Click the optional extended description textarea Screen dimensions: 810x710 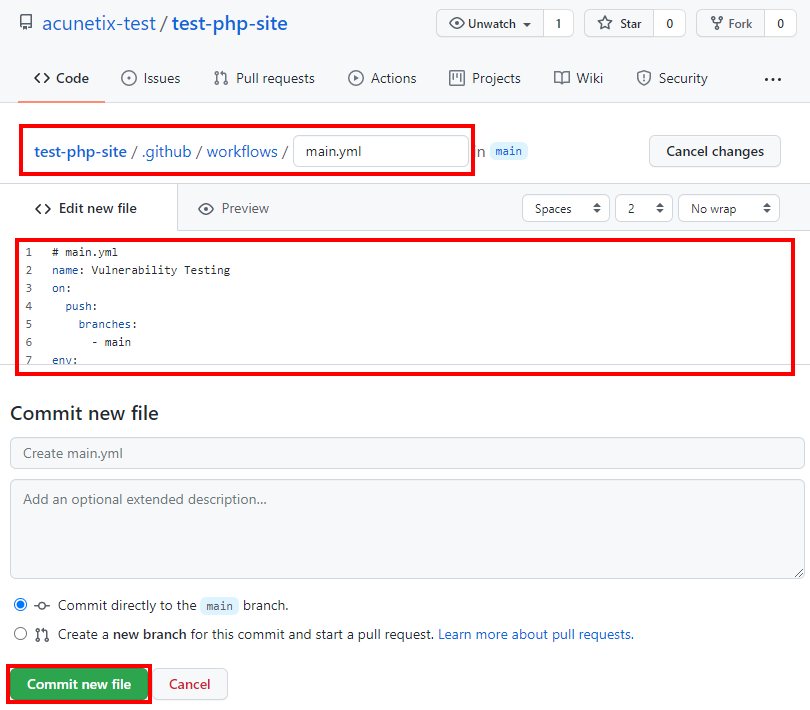(x=407, y=529)
